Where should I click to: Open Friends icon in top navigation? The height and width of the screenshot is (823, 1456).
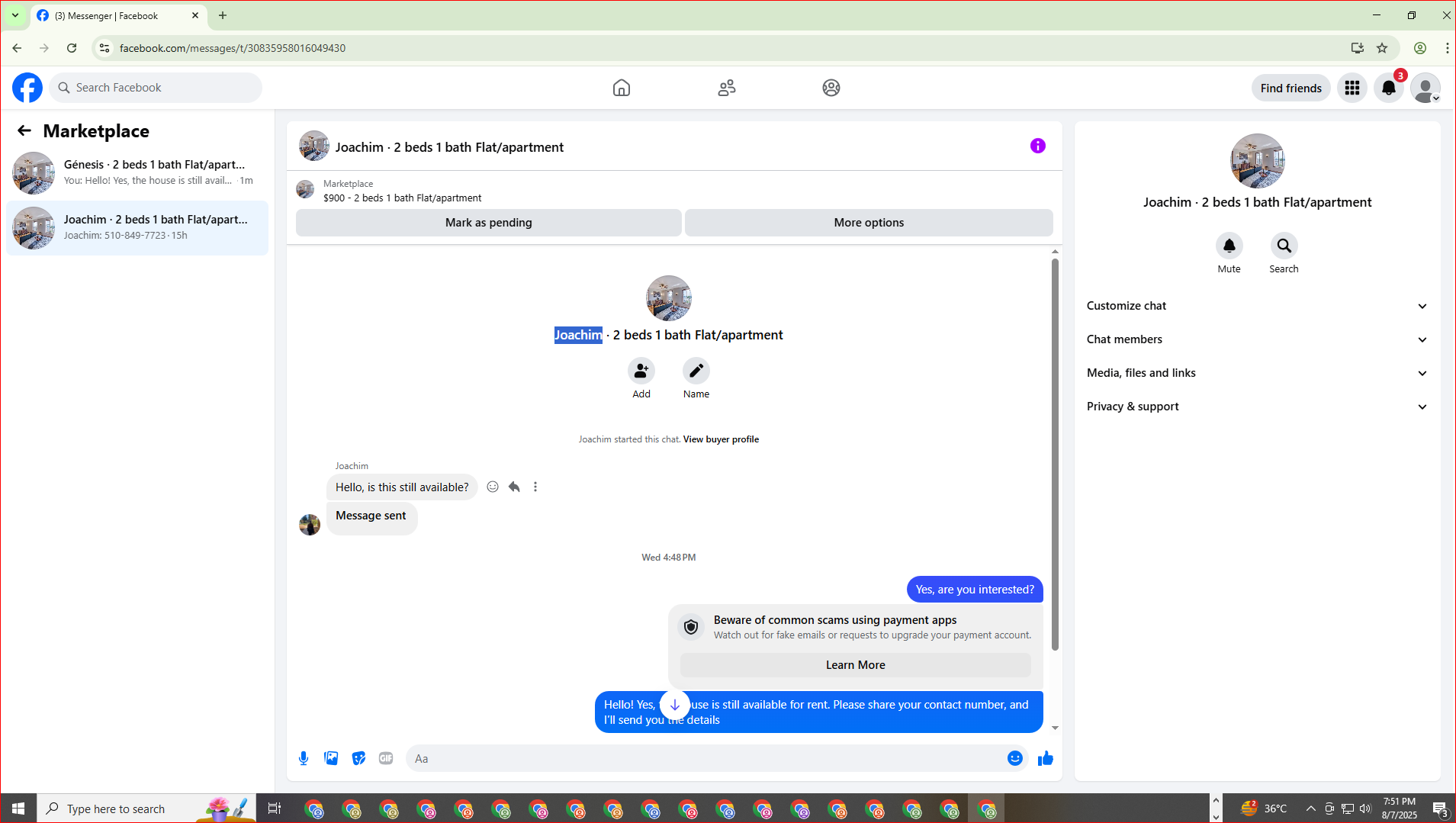point(727,88)
